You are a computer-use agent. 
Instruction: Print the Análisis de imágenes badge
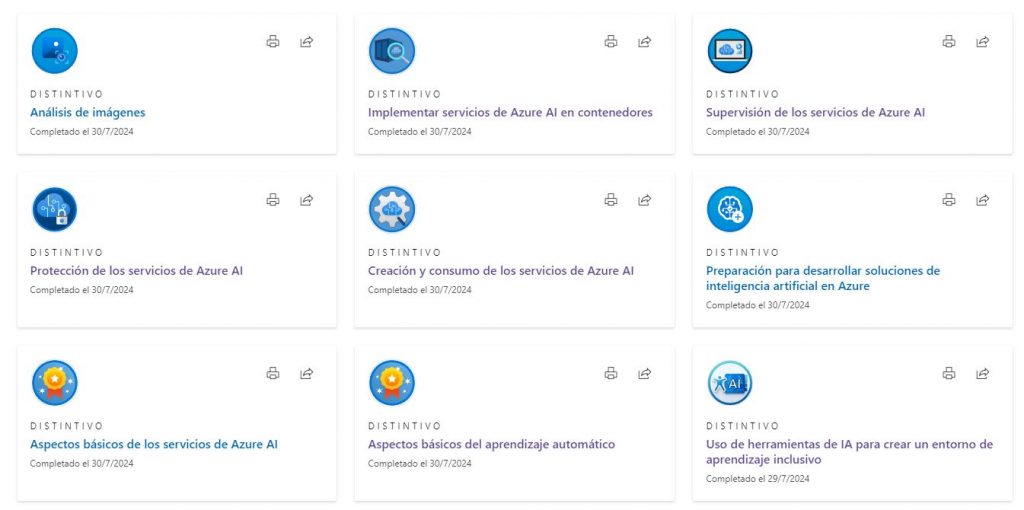(273, 42)
